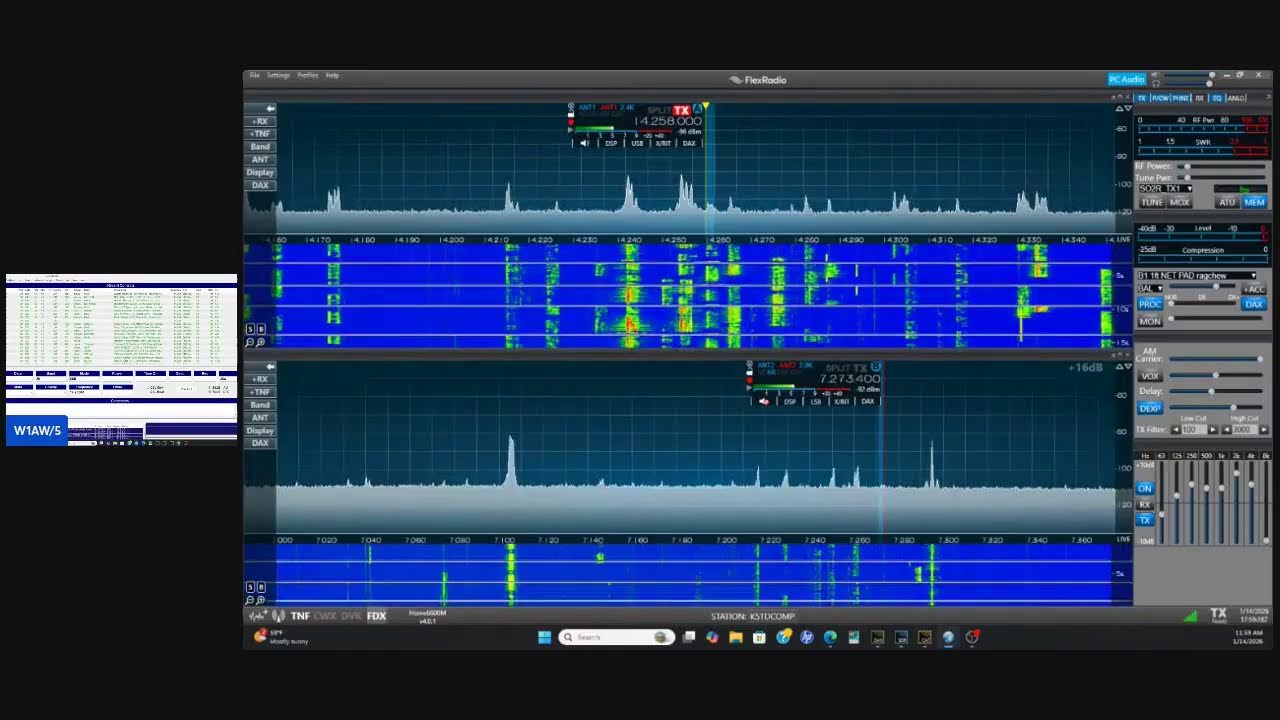Click the antenna tower icon beside TNF
1280x720 pixels.
tap(278, 616)
